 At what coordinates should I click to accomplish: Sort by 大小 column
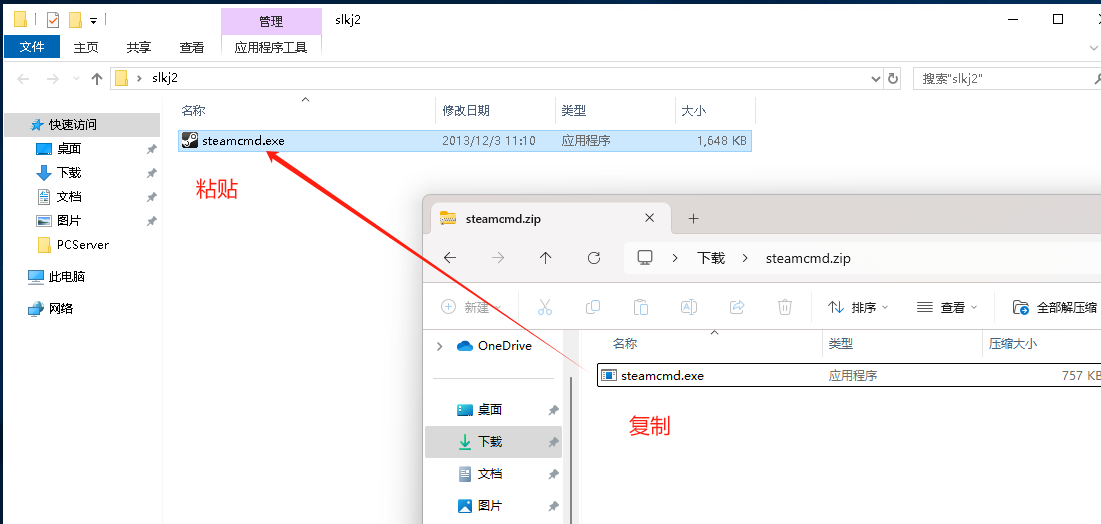point(693,110)
